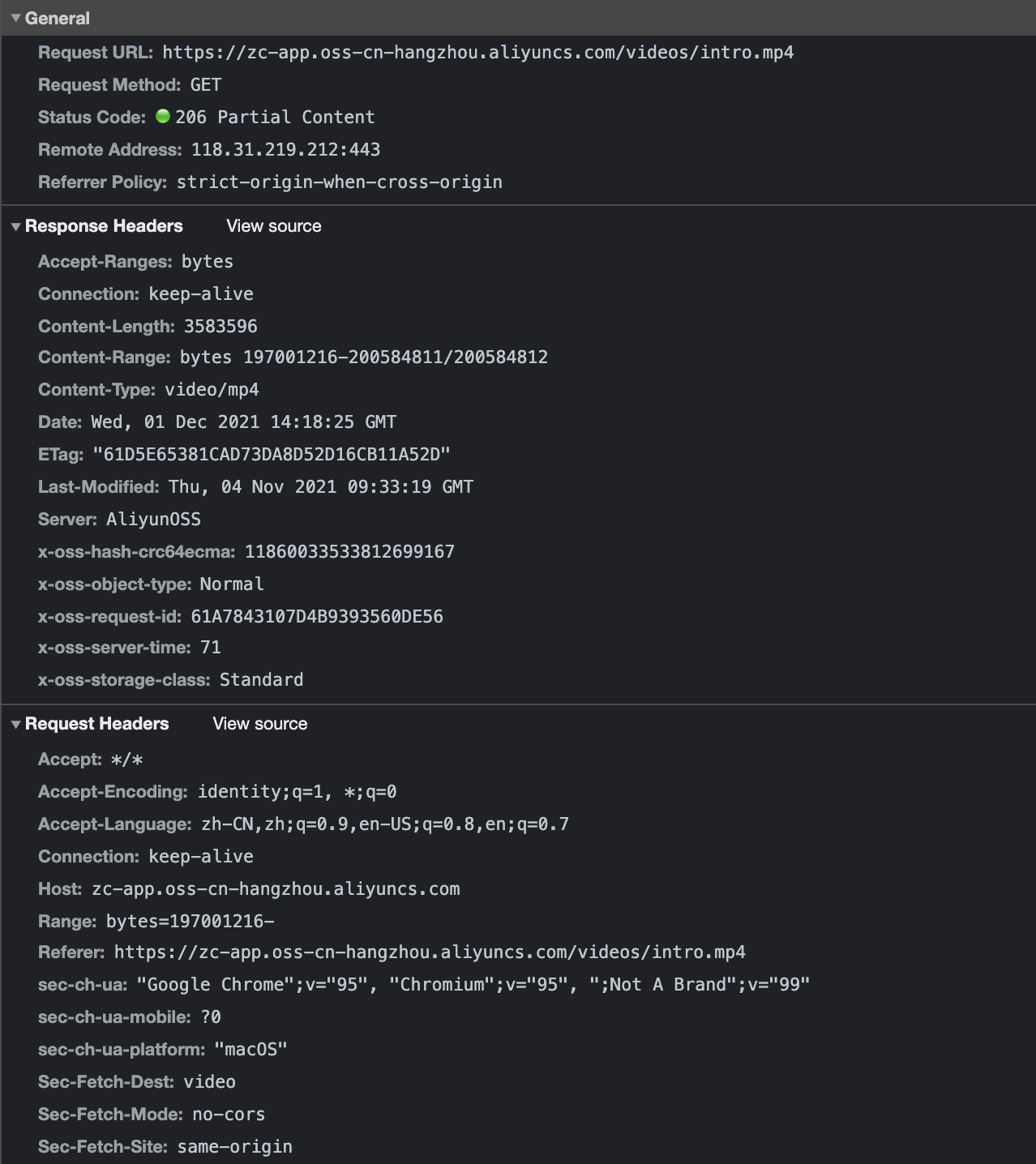
Task: Click the Request URL value for intro.mp4
Action: point(477,53)
